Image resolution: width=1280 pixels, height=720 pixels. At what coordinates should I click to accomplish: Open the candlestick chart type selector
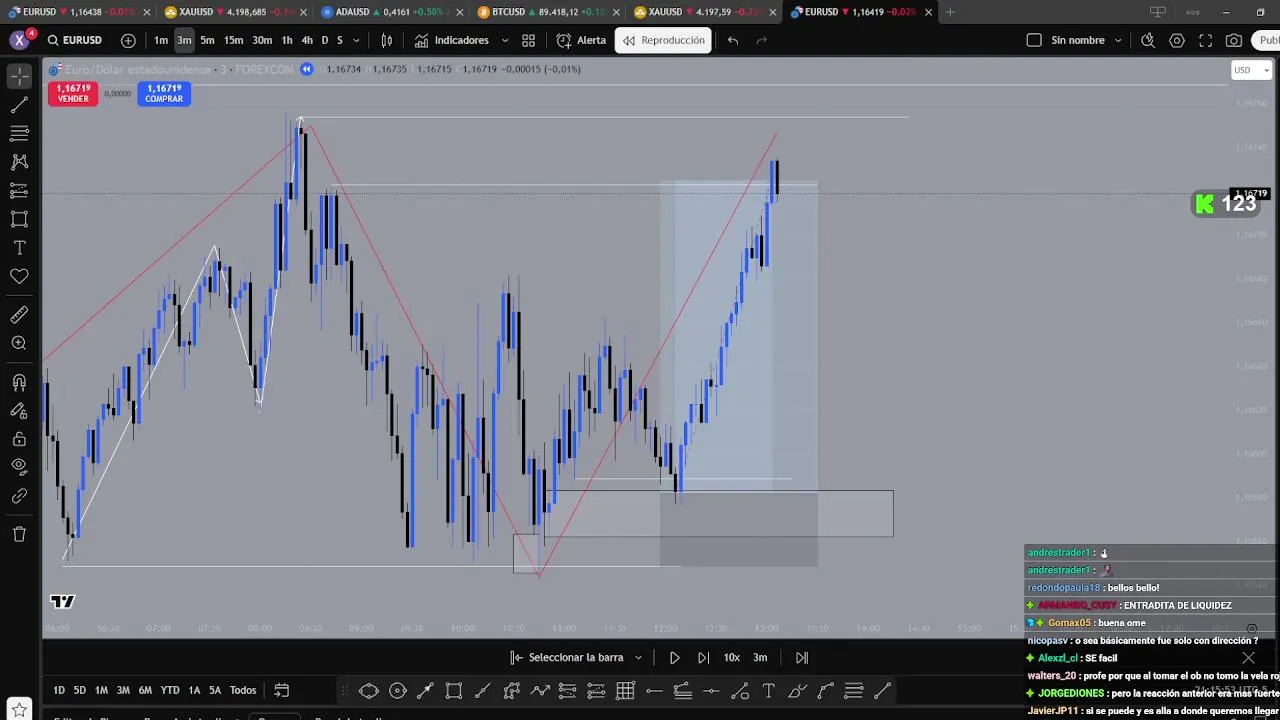click(x=386, y=40)
